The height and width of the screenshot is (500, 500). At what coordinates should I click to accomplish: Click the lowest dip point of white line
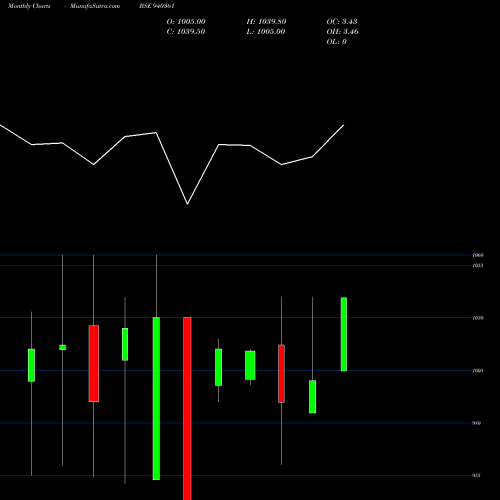(187, 204)
